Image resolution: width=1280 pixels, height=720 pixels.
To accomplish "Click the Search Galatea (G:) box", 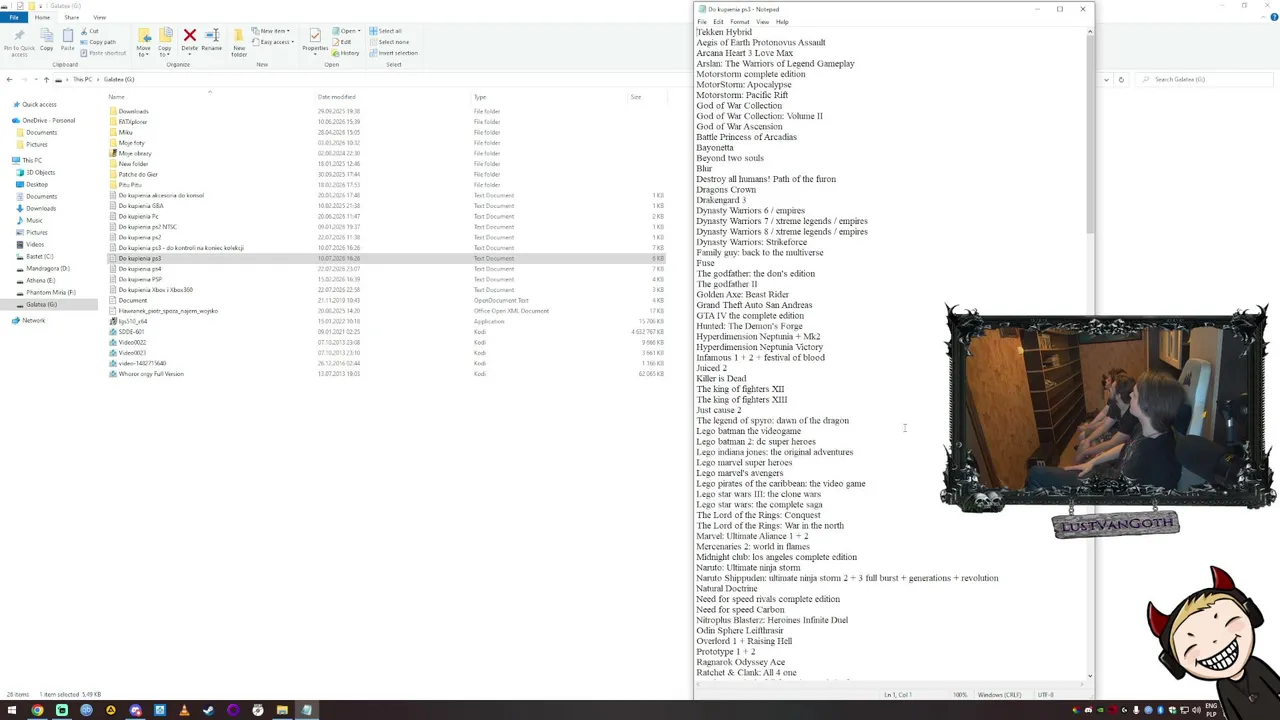I will click(x=1205, y=79).
